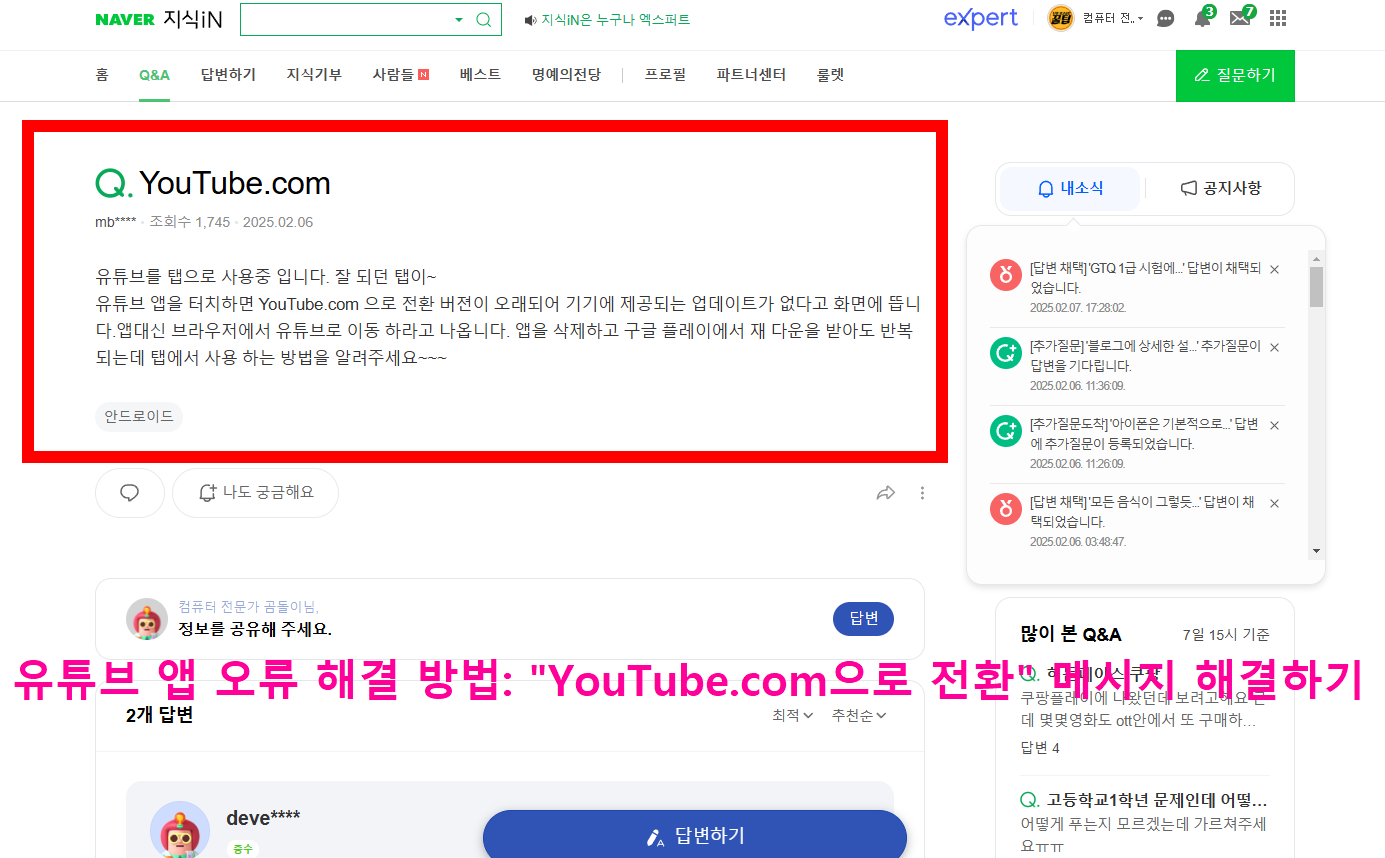This screenshot has height=858, width=1385.
Task: Open the 룰렛 menu item
Action: [x=830, y=75]
